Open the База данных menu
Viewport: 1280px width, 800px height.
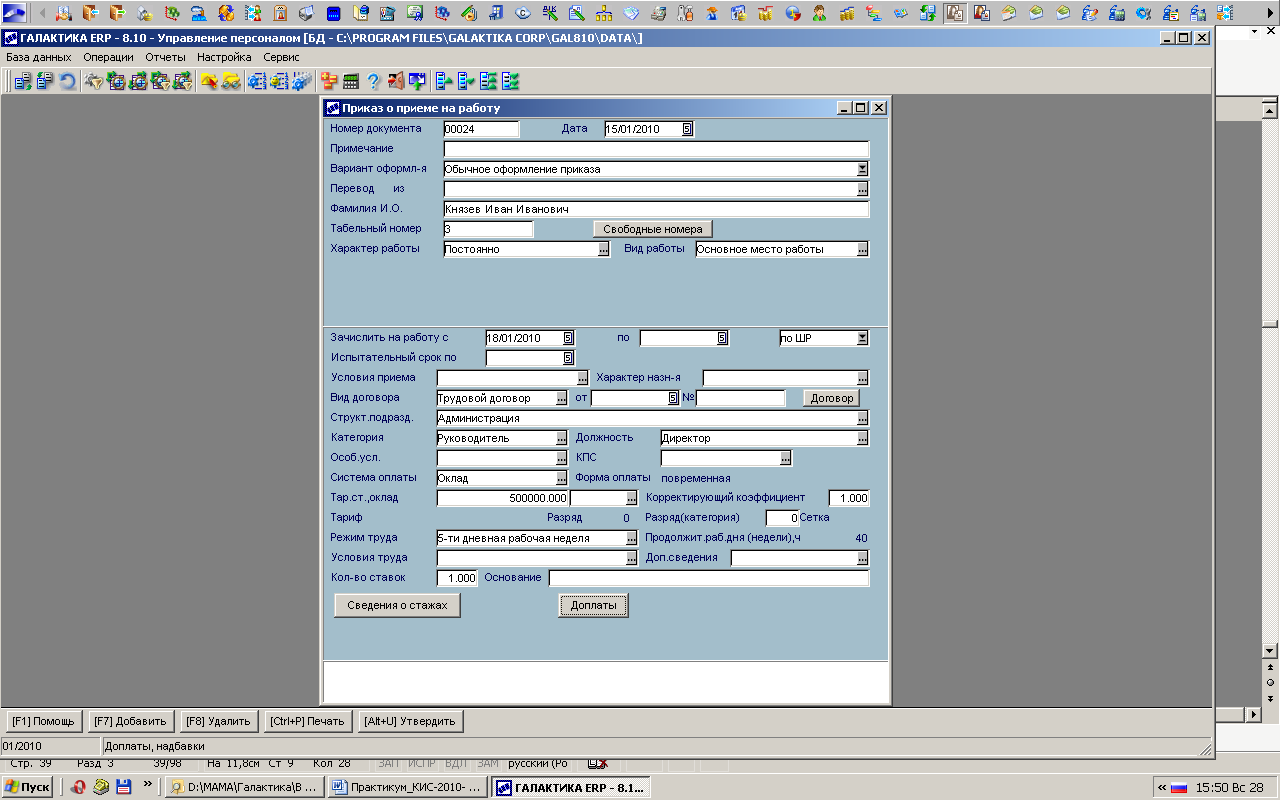(x=39, y=57)
